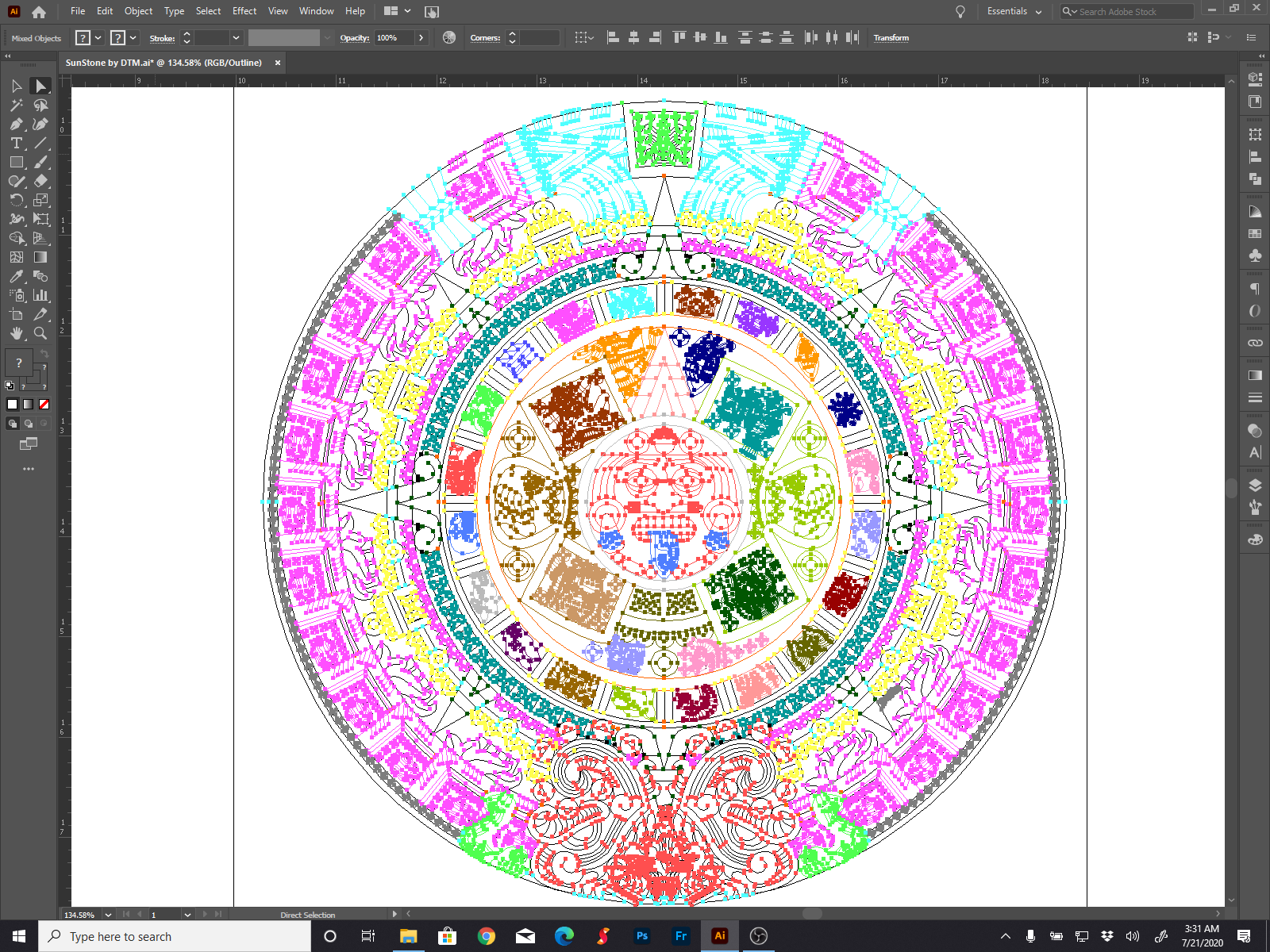The width and height of the screenshot is (1270, 952).
Task: Select the Rectangle tool
Action: pos(17,162)
